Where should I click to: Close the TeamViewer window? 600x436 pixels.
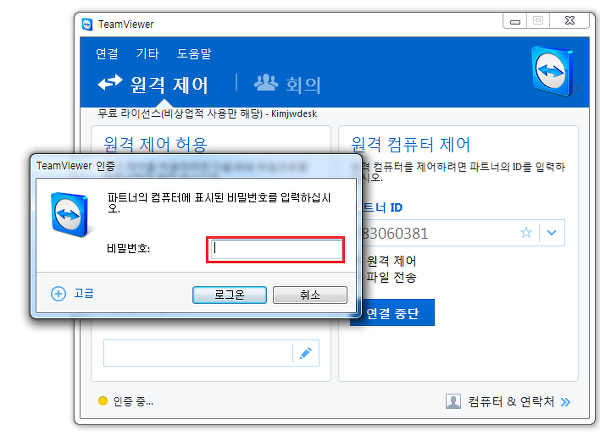[x=569, y=21]
